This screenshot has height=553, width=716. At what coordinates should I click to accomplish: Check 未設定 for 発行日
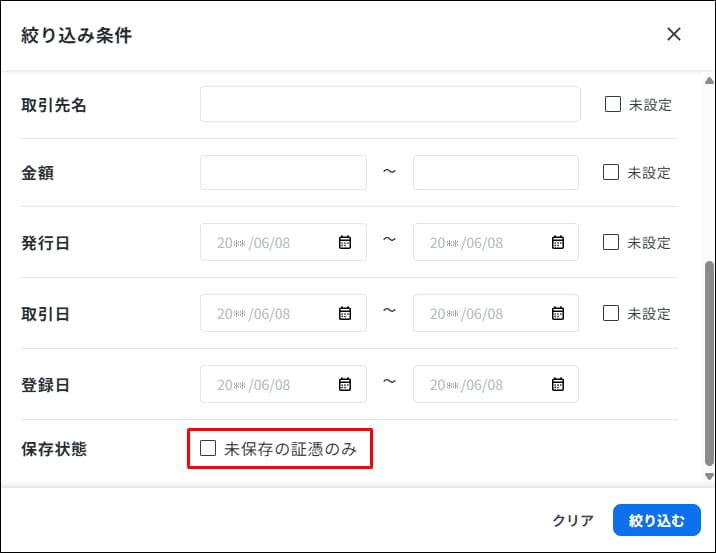[x=611, y=242]
